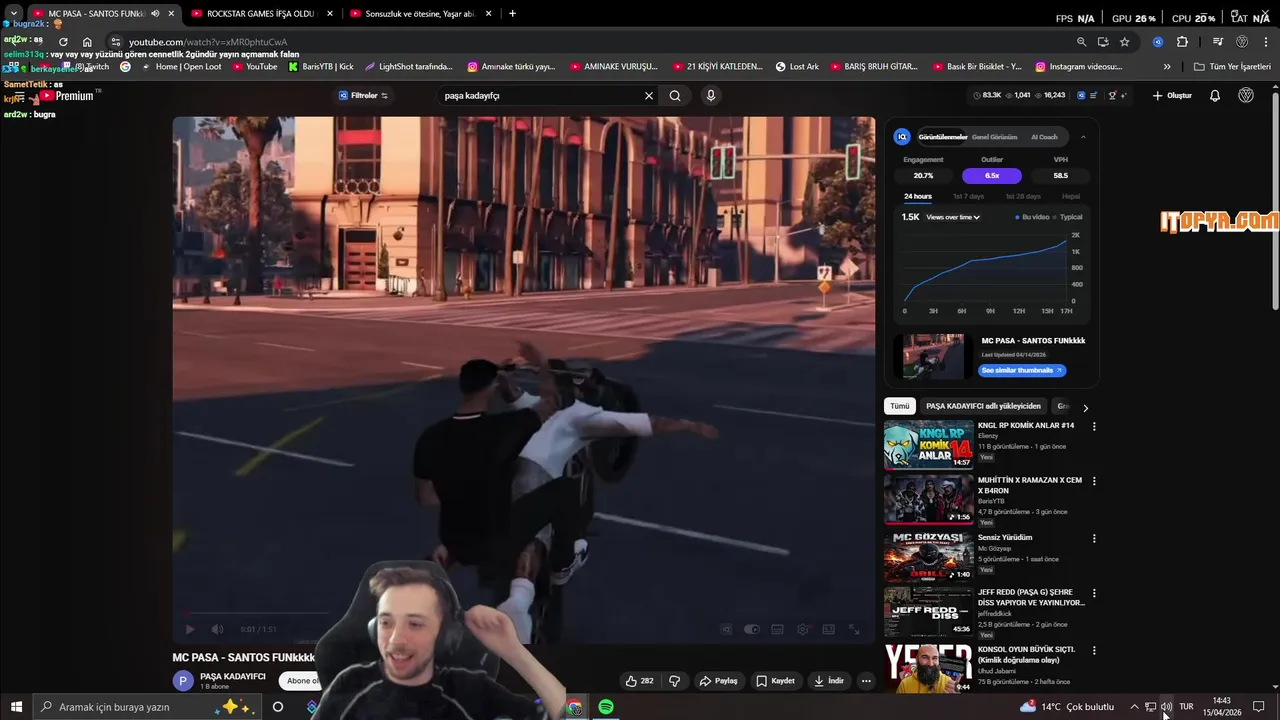
Task: Open video player settings gear
Action: pyautogui.click(x=803, y=629)
